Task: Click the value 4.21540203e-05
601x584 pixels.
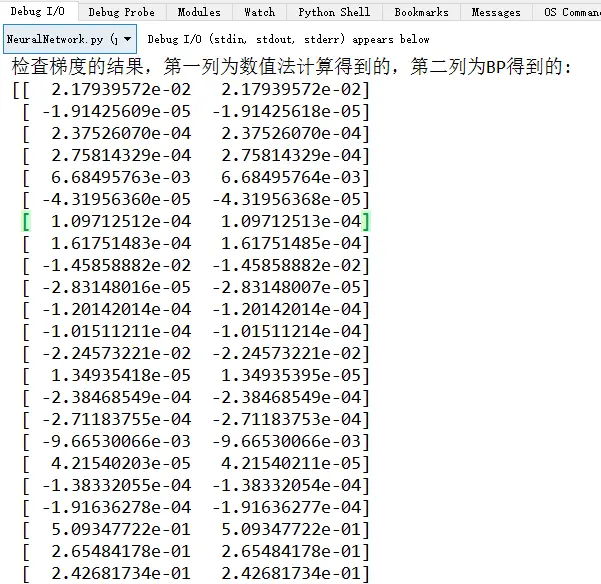Action: 121,463
